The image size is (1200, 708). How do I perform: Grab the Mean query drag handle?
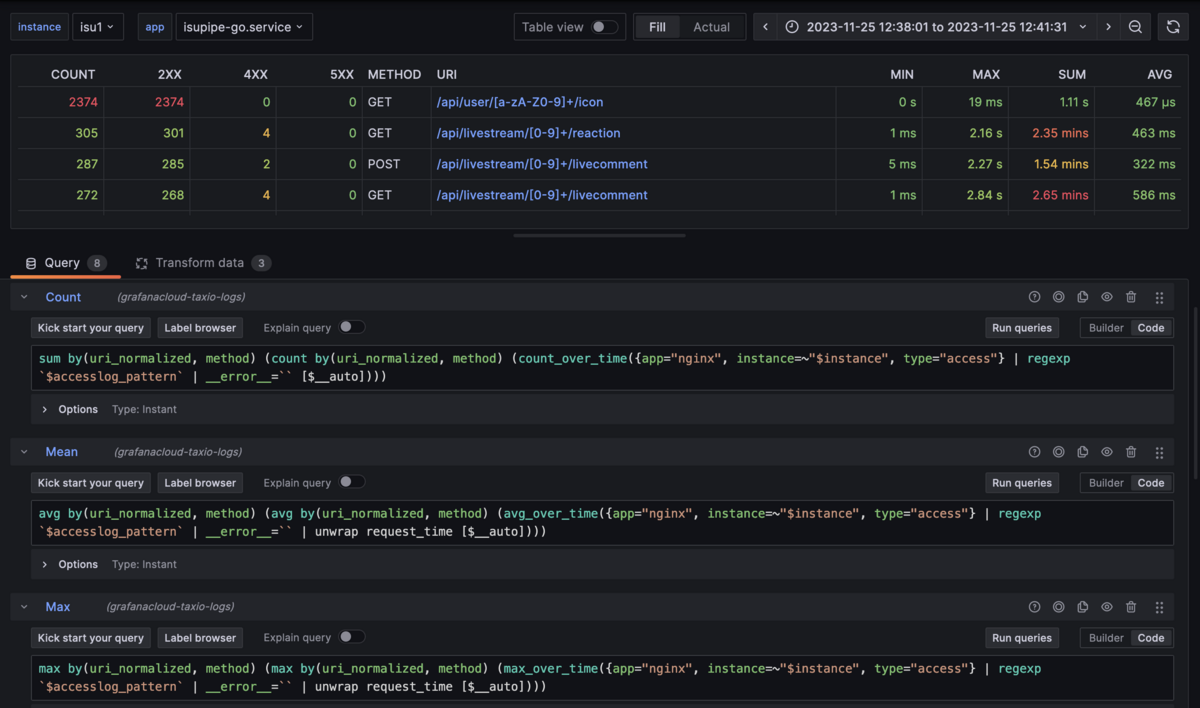(1159, 452)
